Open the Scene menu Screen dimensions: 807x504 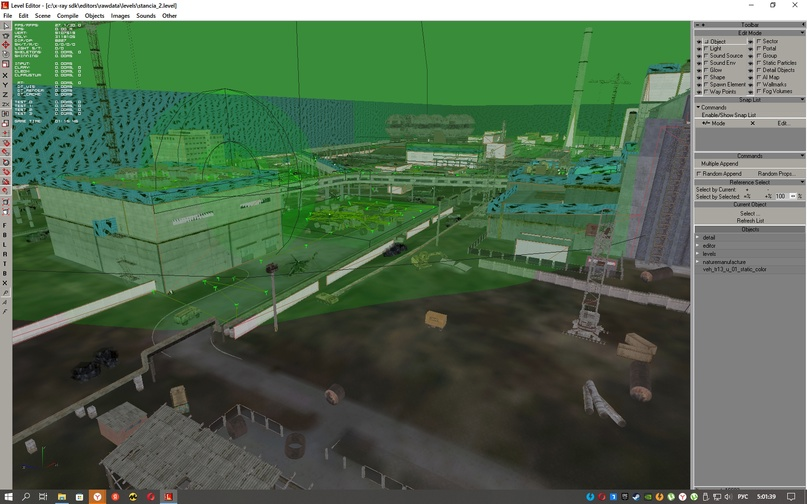pos(43,16)
